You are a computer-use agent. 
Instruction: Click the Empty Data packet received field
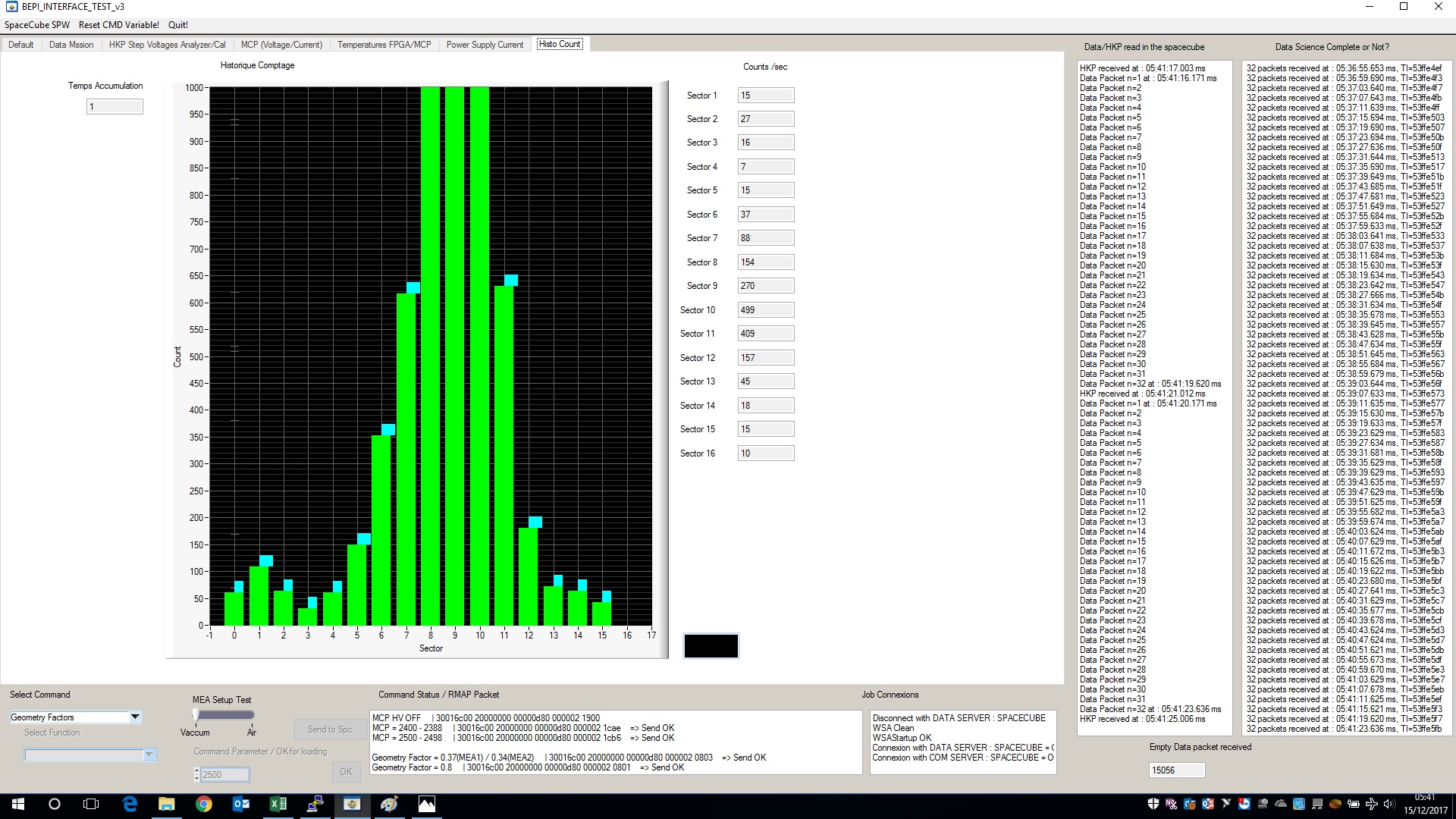click(x=1177, y=770)
